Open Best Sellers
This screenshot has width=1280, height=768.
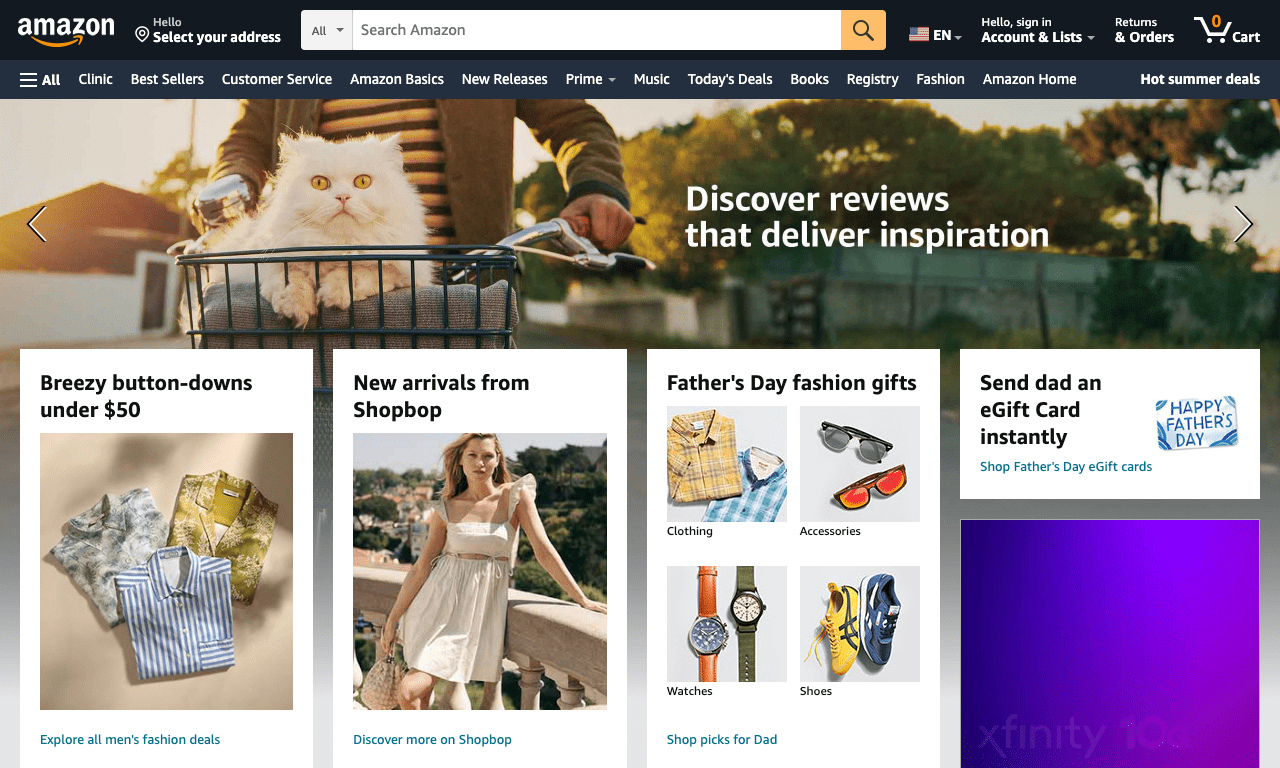[x=167, y=79]
